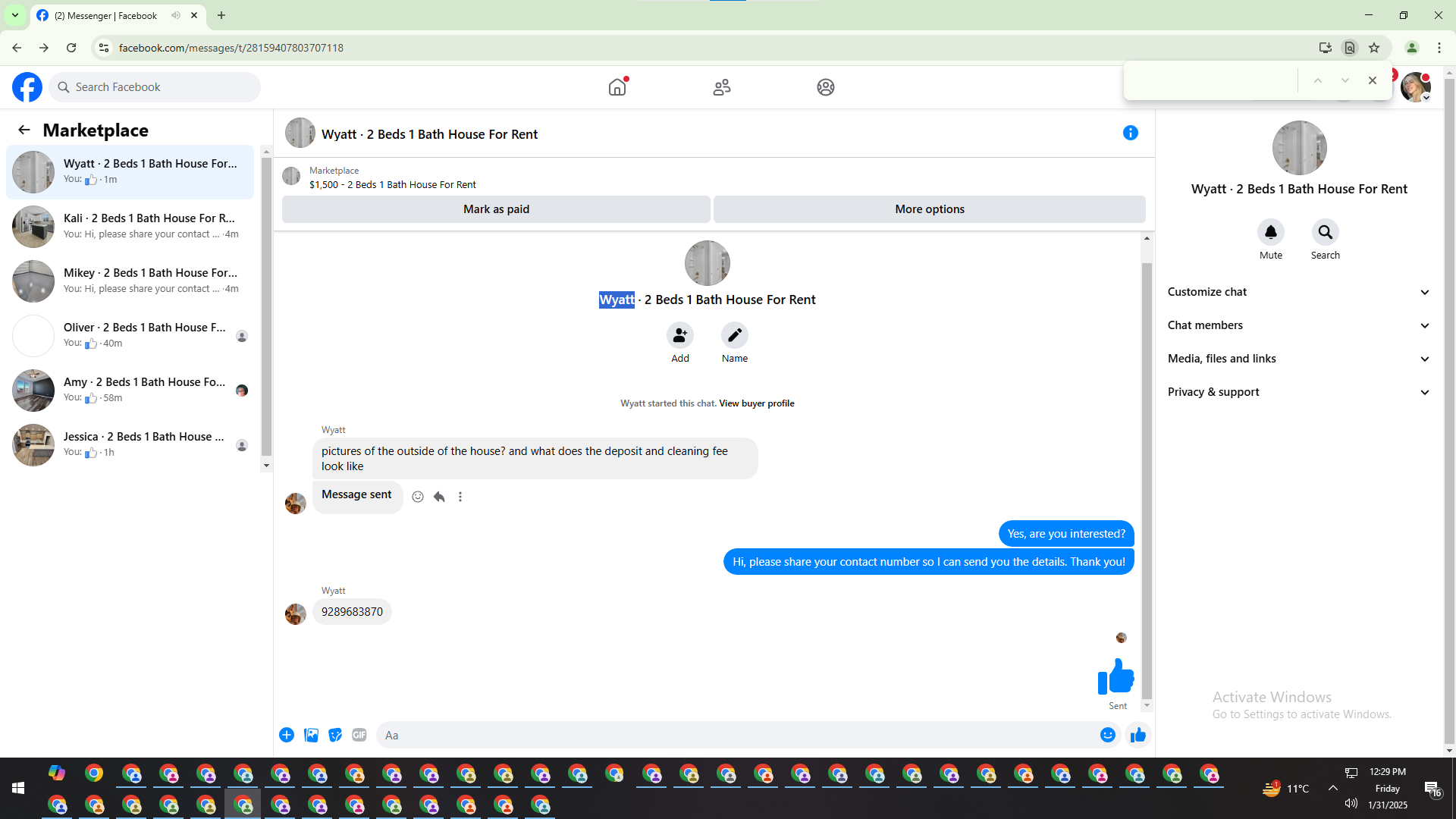Choose a GIF in composer
Screen dimensions: 1456x819
(359, 735)
